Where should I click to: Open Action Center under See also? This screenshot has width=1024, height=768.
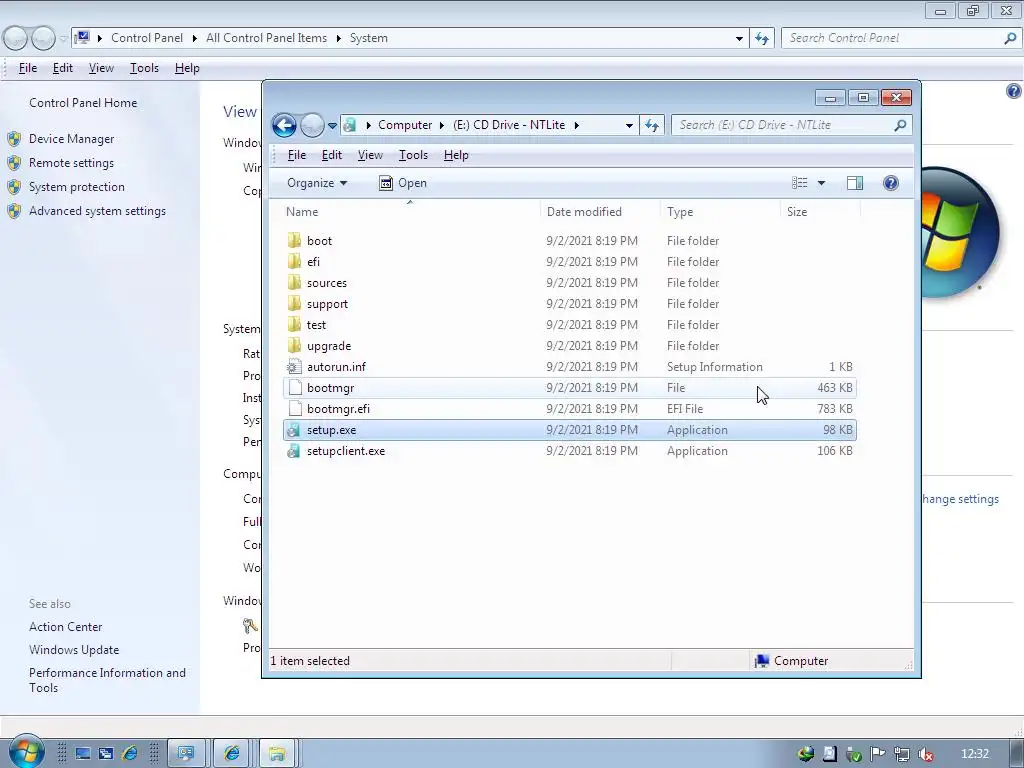click(65, 627)
